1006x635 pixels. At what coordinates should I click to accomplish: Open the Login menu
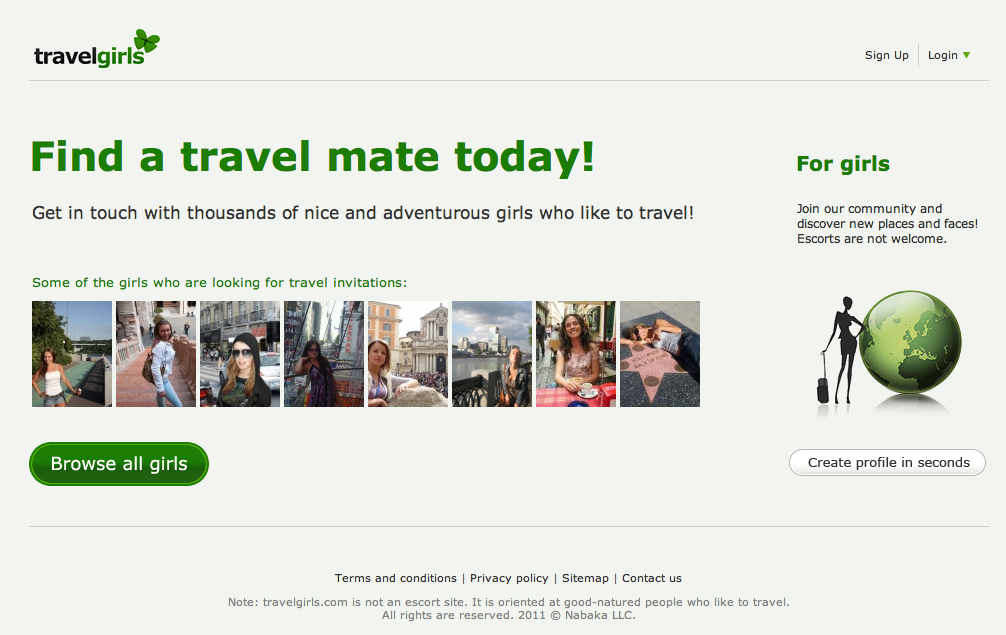click(942, 55)
